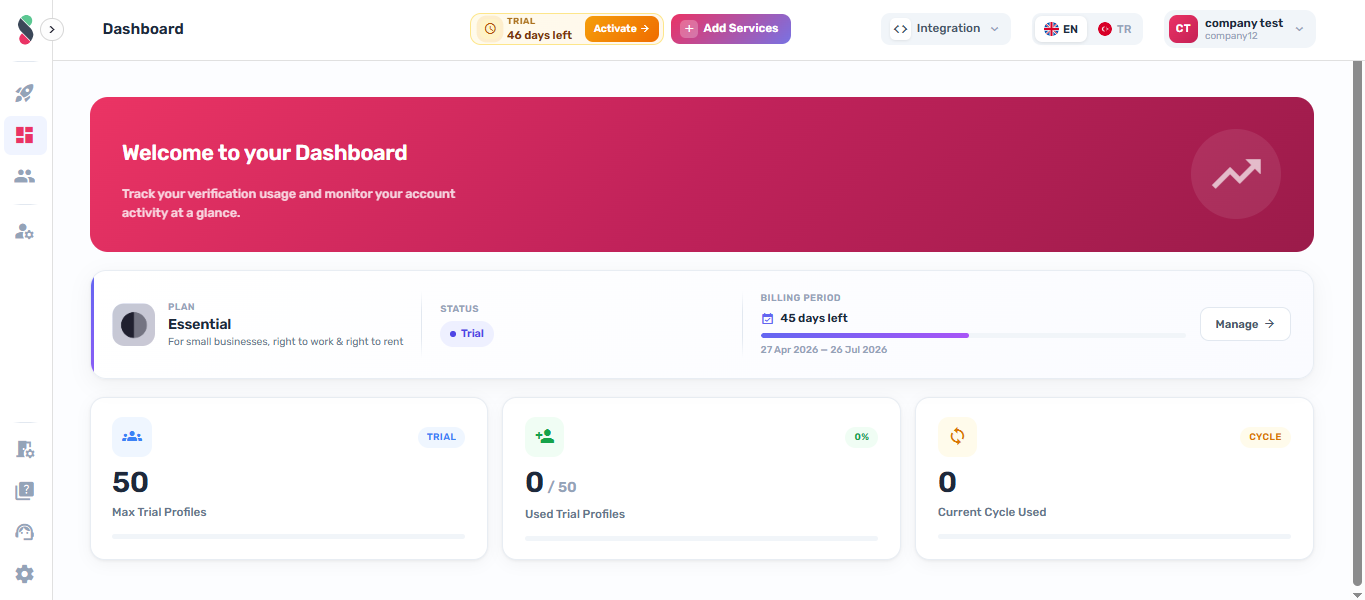Open the gear settings sidebar icon
The width and height of the screenshot is (1365, 600).
point(25,574)
